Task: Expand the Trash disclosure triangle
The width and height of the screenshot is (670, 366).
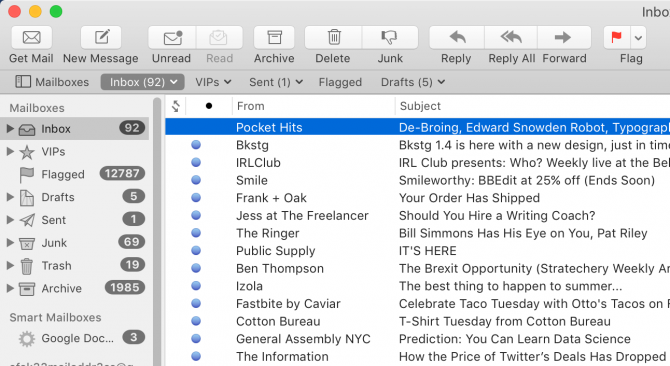Action: (10, 265)
